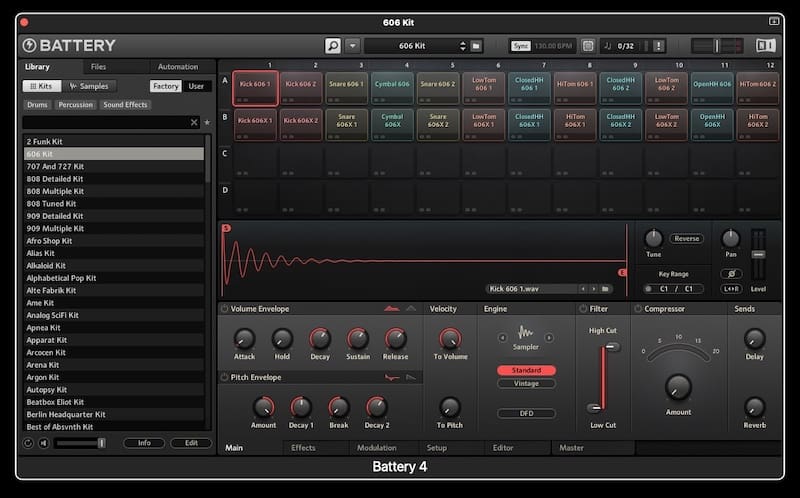Switch to the Files tab
Screen dimensions: 800x498
(x=98, y=67)
